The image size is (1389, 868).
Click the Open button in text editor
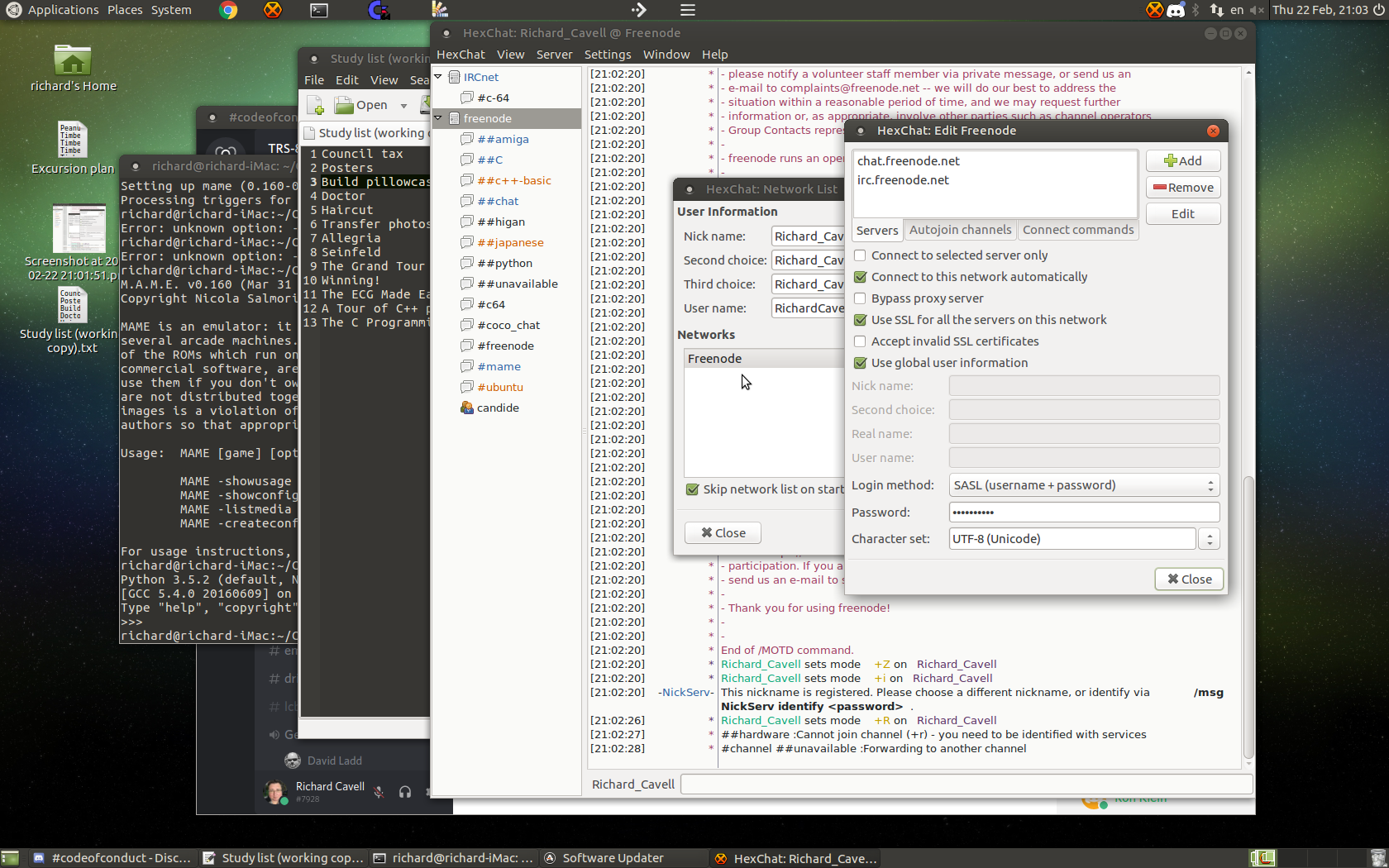click(362, 105)
